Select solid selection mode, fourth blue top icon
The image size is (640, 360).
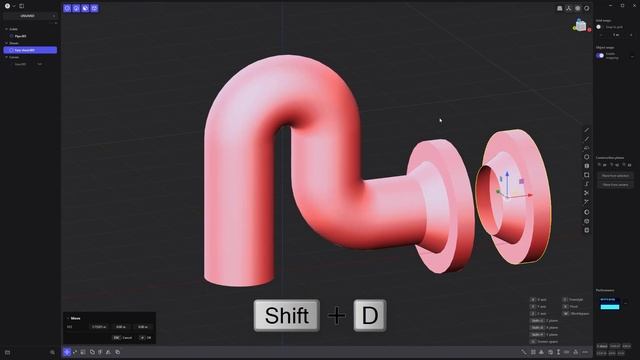(x=94, y=8)
